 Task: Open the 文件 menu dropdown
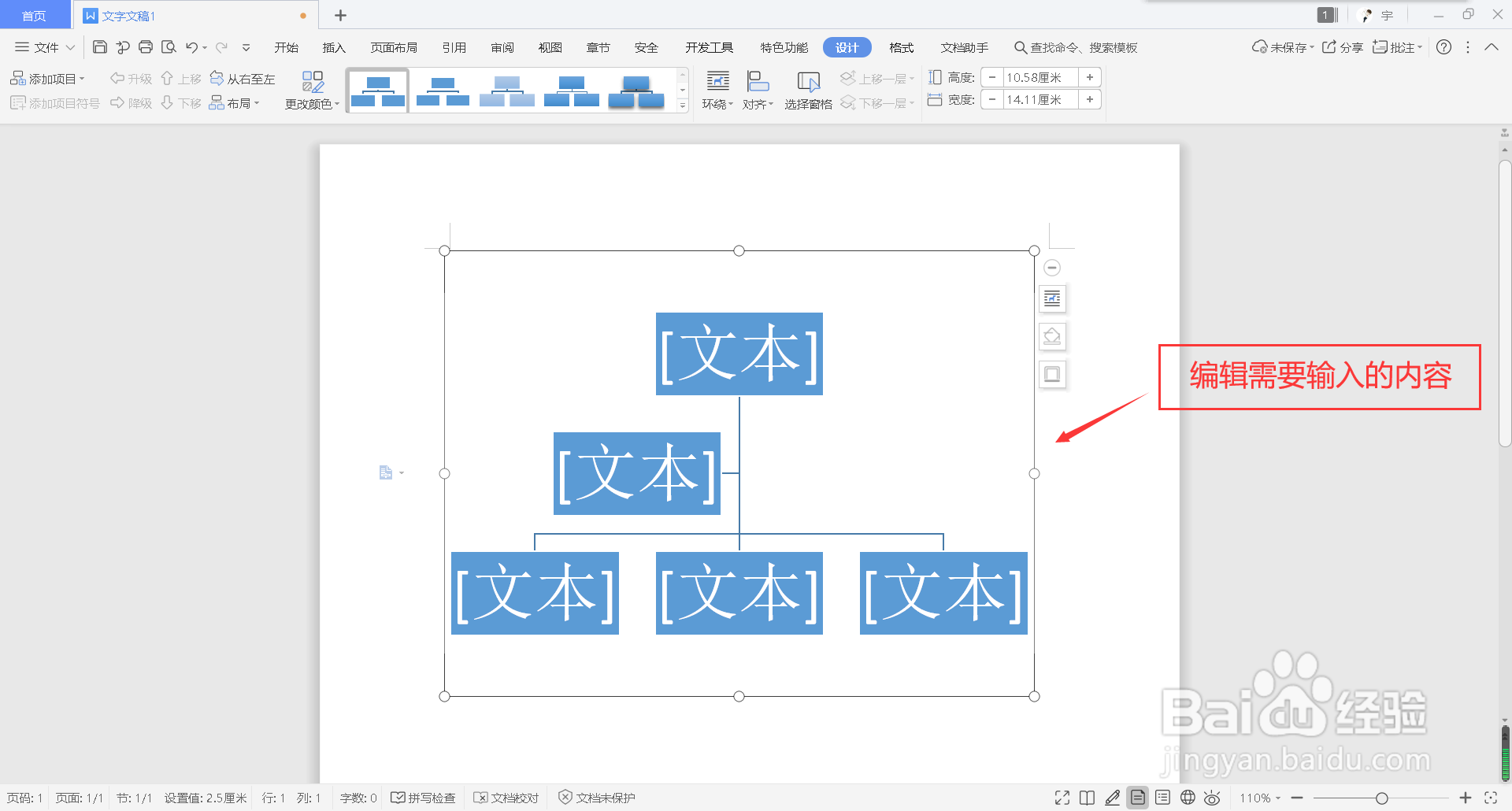[x=43, y=46]
